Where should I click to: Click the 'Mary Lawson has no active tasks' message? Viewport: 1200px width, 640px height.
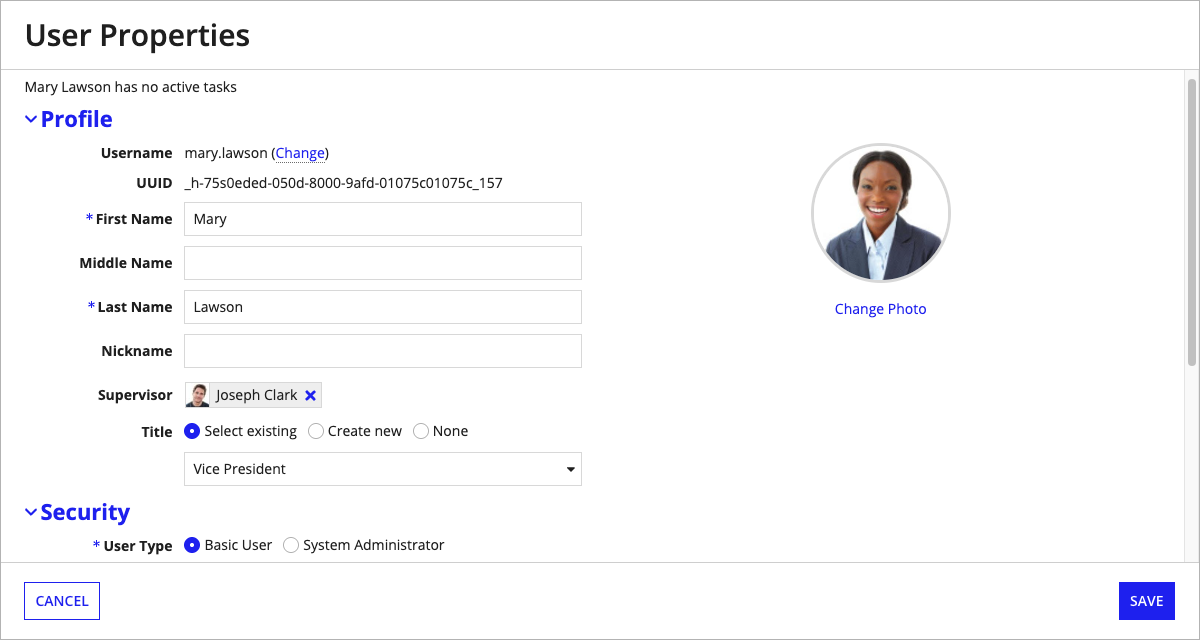131,87
